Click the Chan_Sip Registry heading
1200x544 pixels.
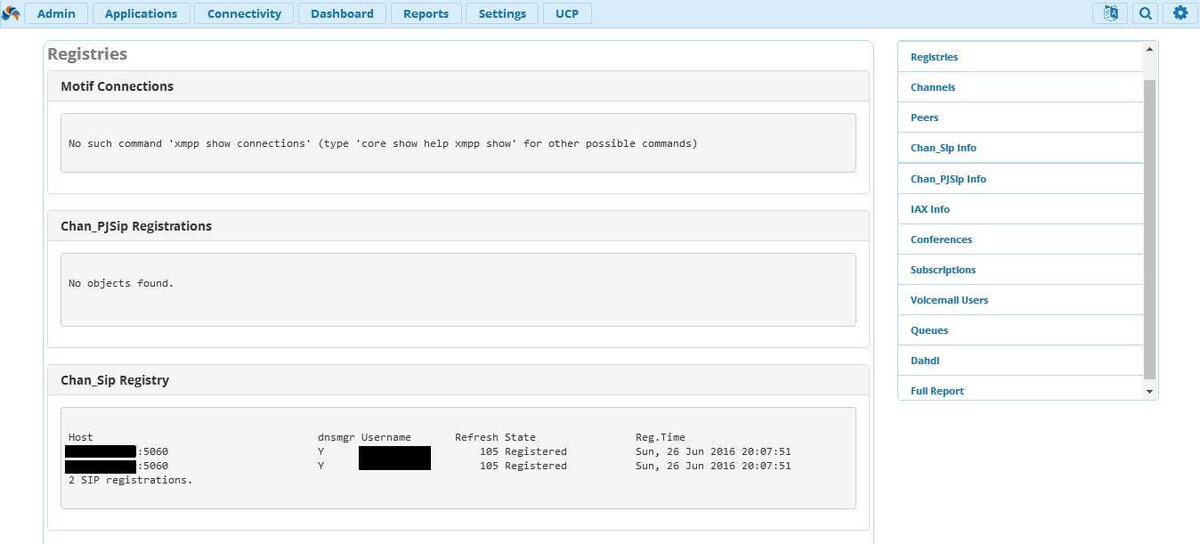(115, 380)
